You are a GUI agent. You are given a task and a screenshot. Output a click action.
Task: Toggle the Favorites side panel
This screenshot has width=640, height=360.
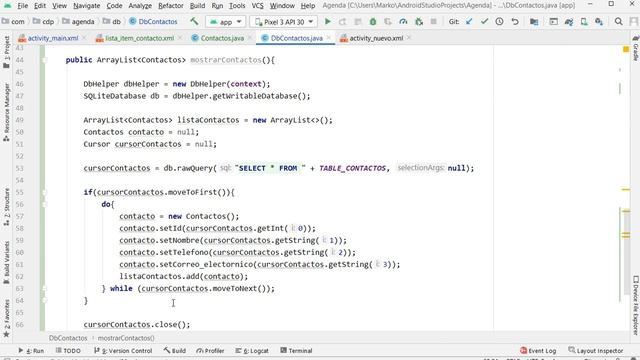(x=7, y=319)
